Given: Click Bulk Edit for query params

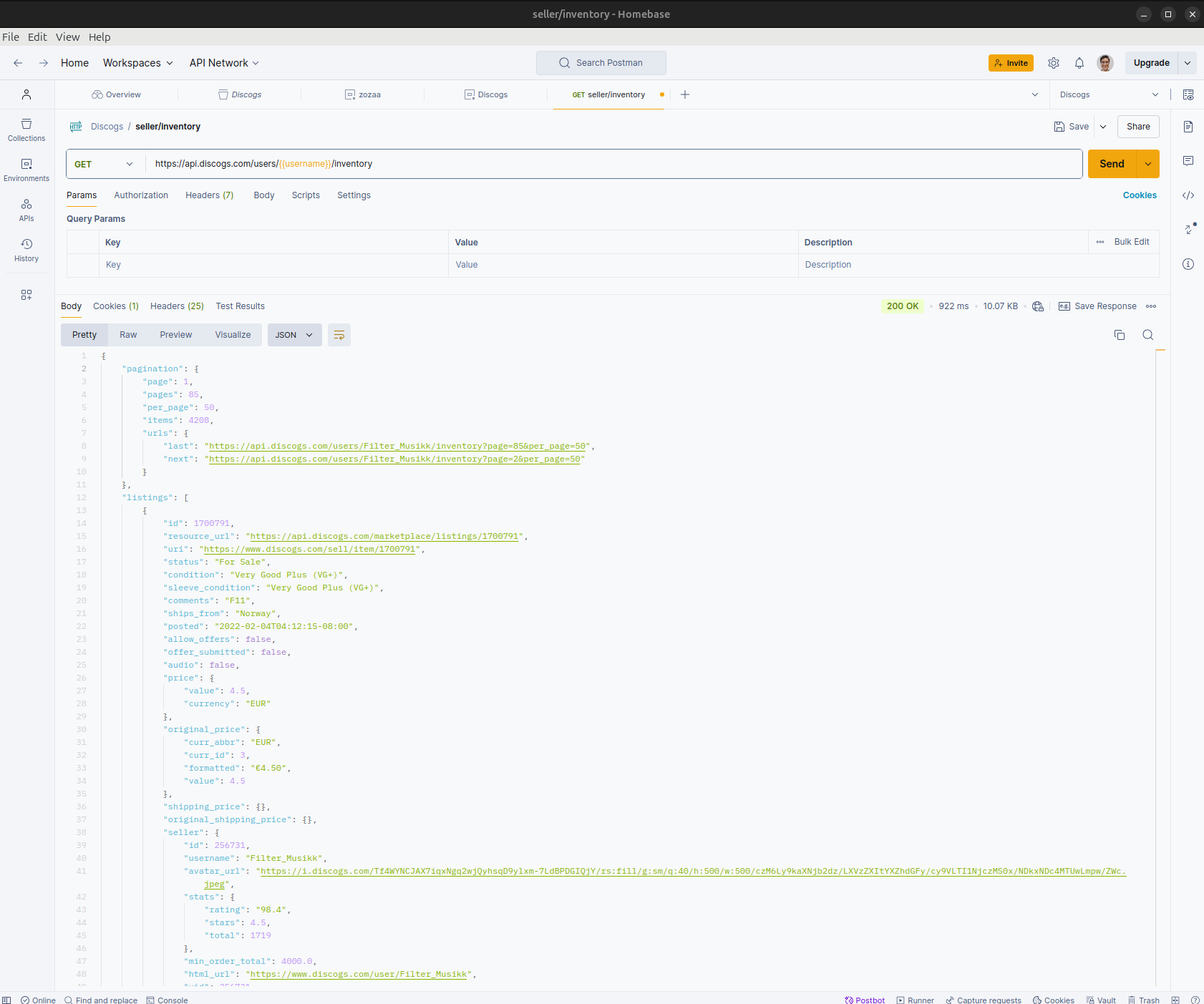Looking at the screenshot, I should click(1131, 242).
